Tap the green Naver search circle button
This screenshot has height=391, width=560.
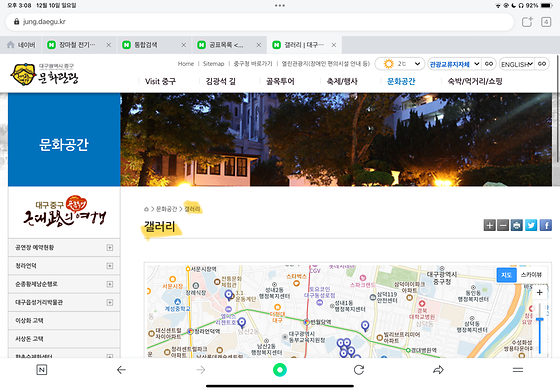(x=280, y=370)
